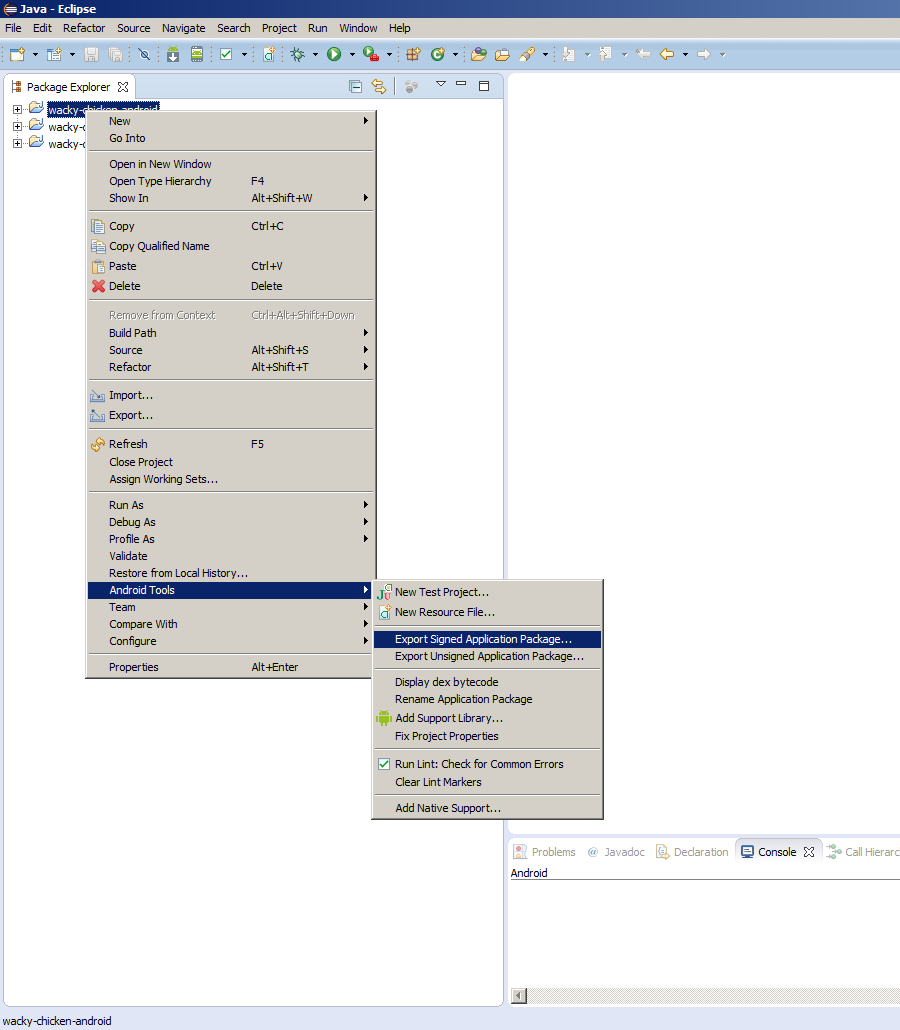Select Export Signed Application Package
900x1030 pixels.
(x=487, y=639)
